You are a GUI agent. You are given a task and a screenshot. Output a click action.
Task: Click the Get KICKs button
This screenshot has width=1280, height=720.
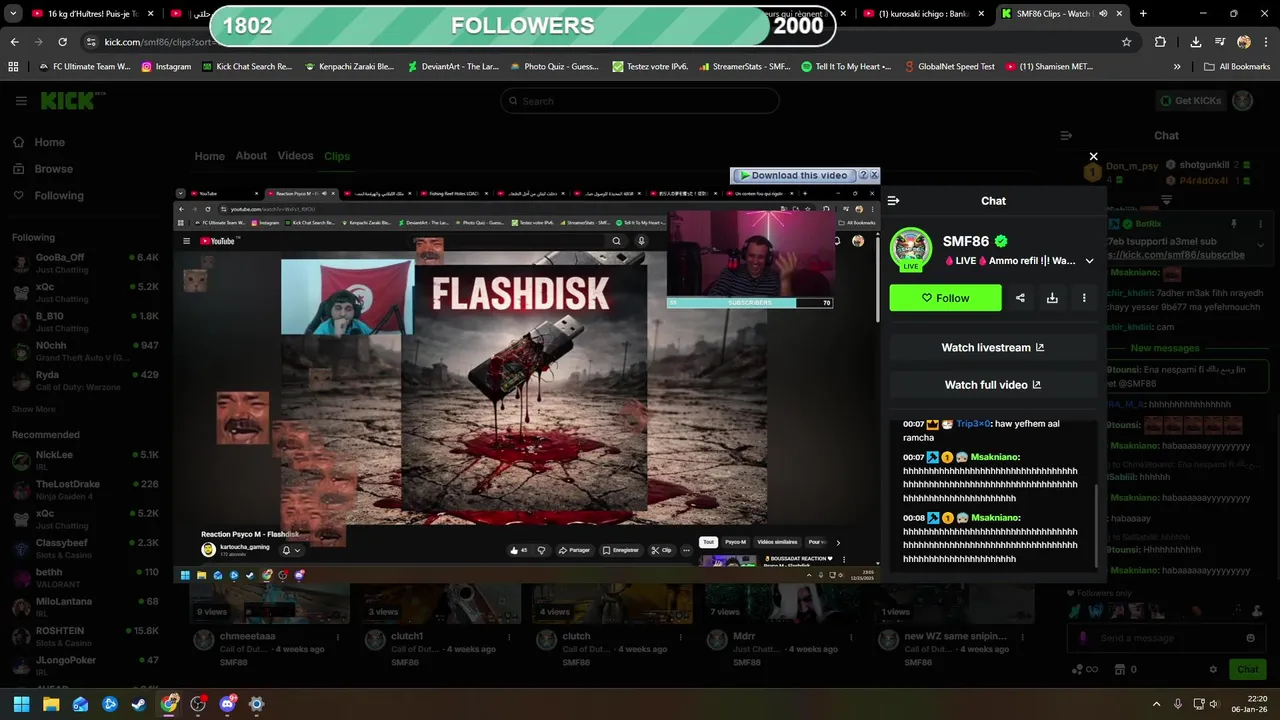pyautogui.click(x=1190, y=101)
